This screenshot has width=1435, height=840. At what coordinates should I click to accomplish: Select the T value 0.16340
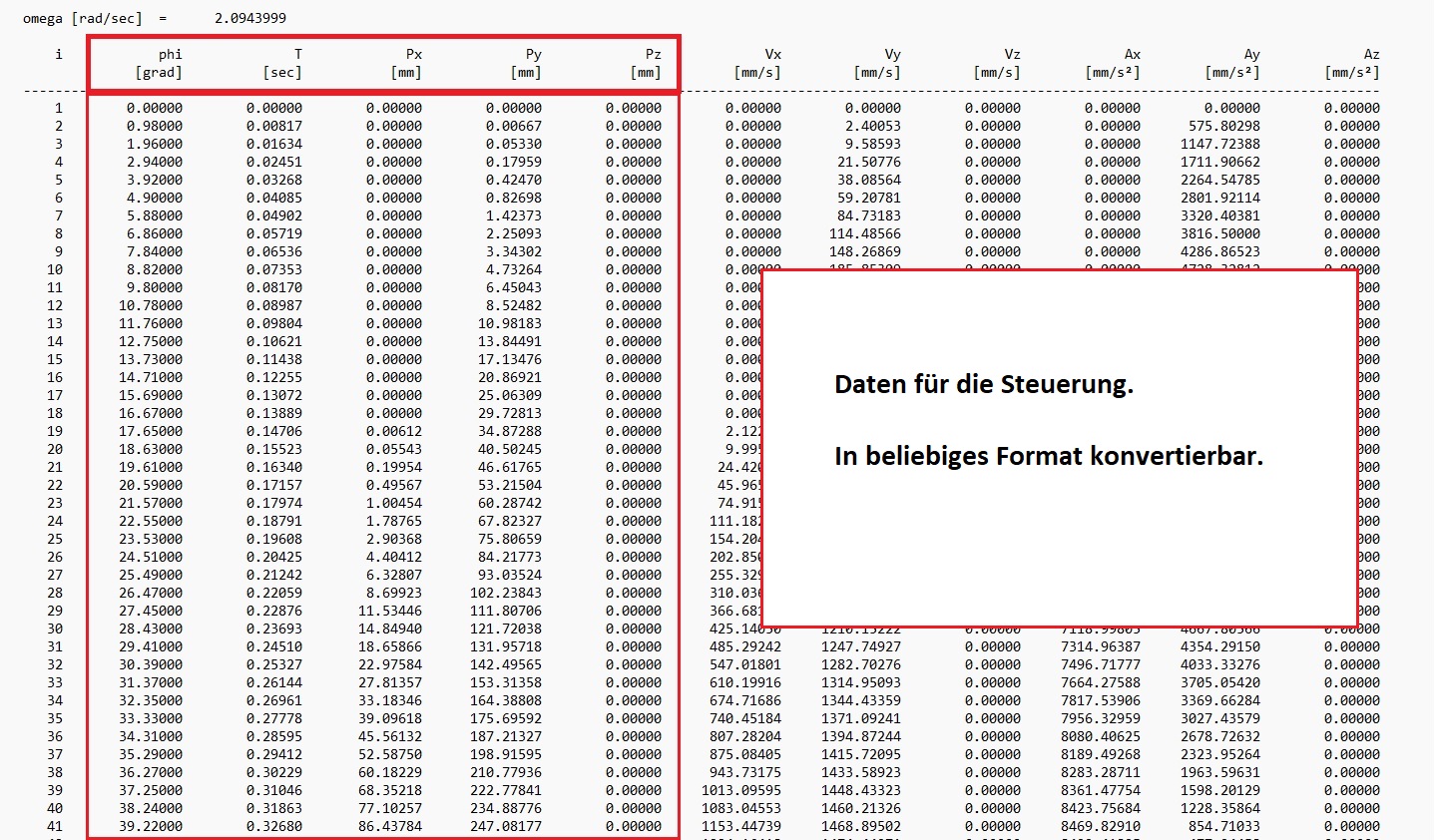click(x=274, y=467)
